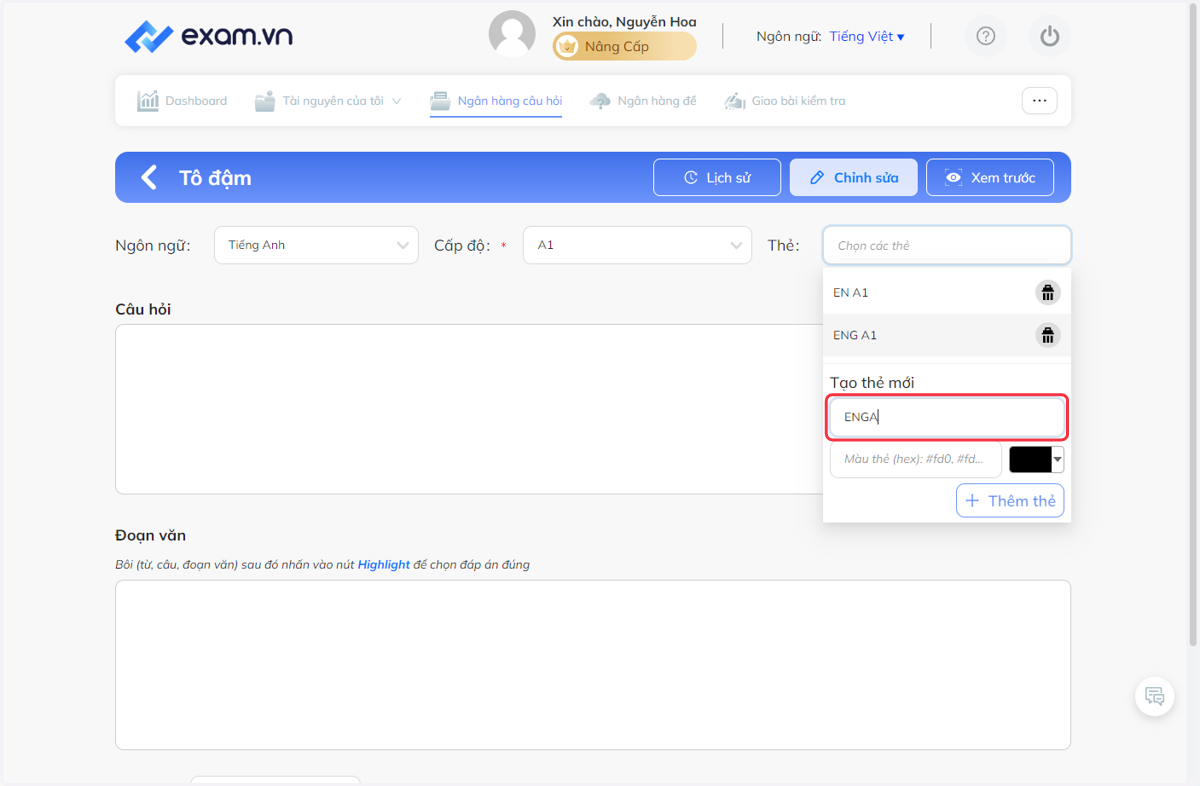
Task: Click the new tag name field containing ENGA
Action: [x=947, y=417]
